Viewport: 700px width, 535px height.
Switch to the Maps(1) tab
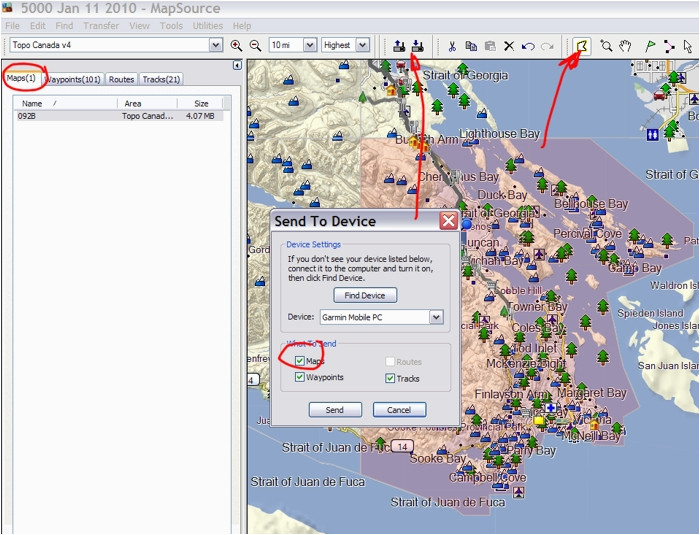pos(21,78)
